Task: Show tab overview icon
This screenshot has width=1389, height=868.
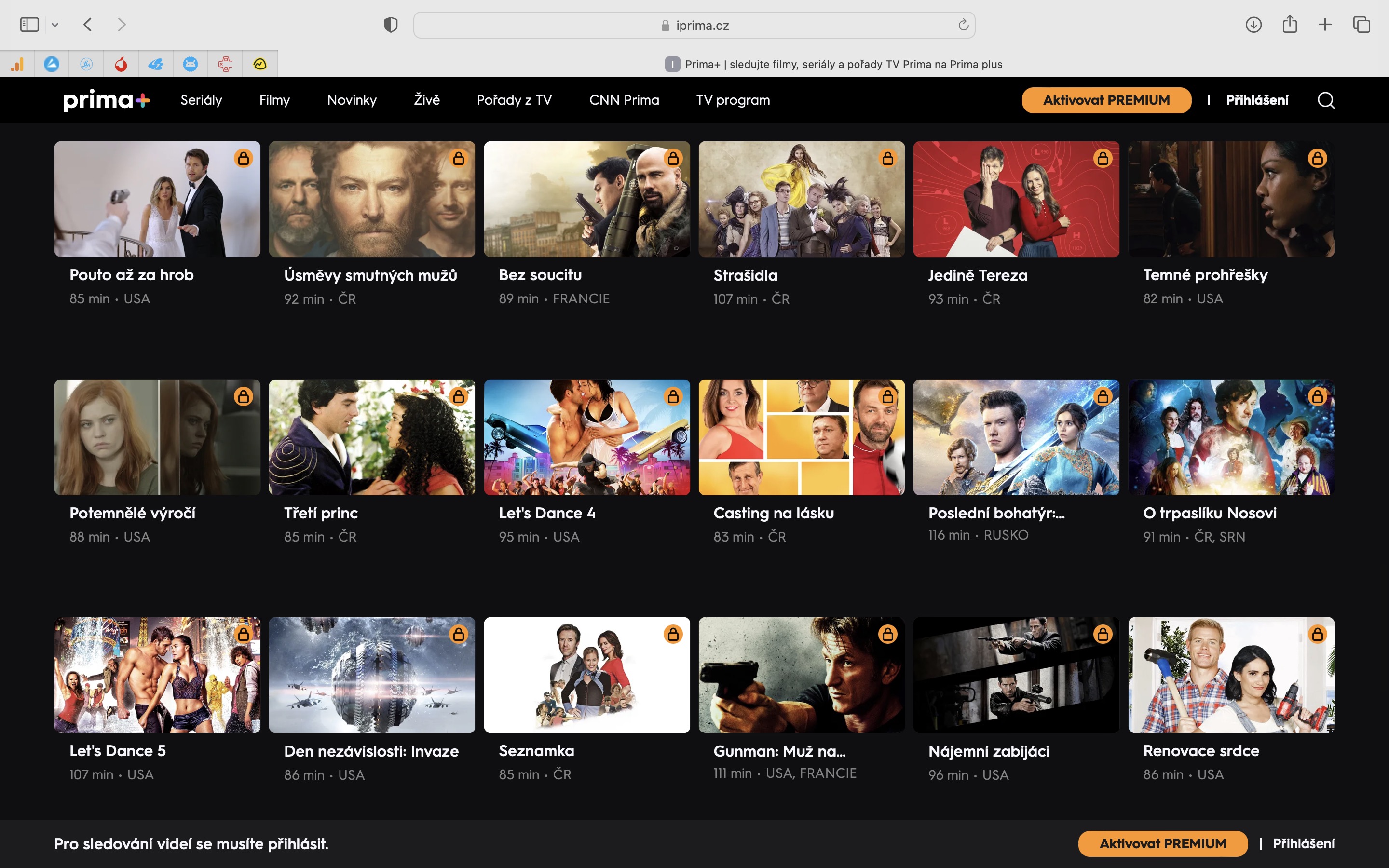Action: (1362, 25)
